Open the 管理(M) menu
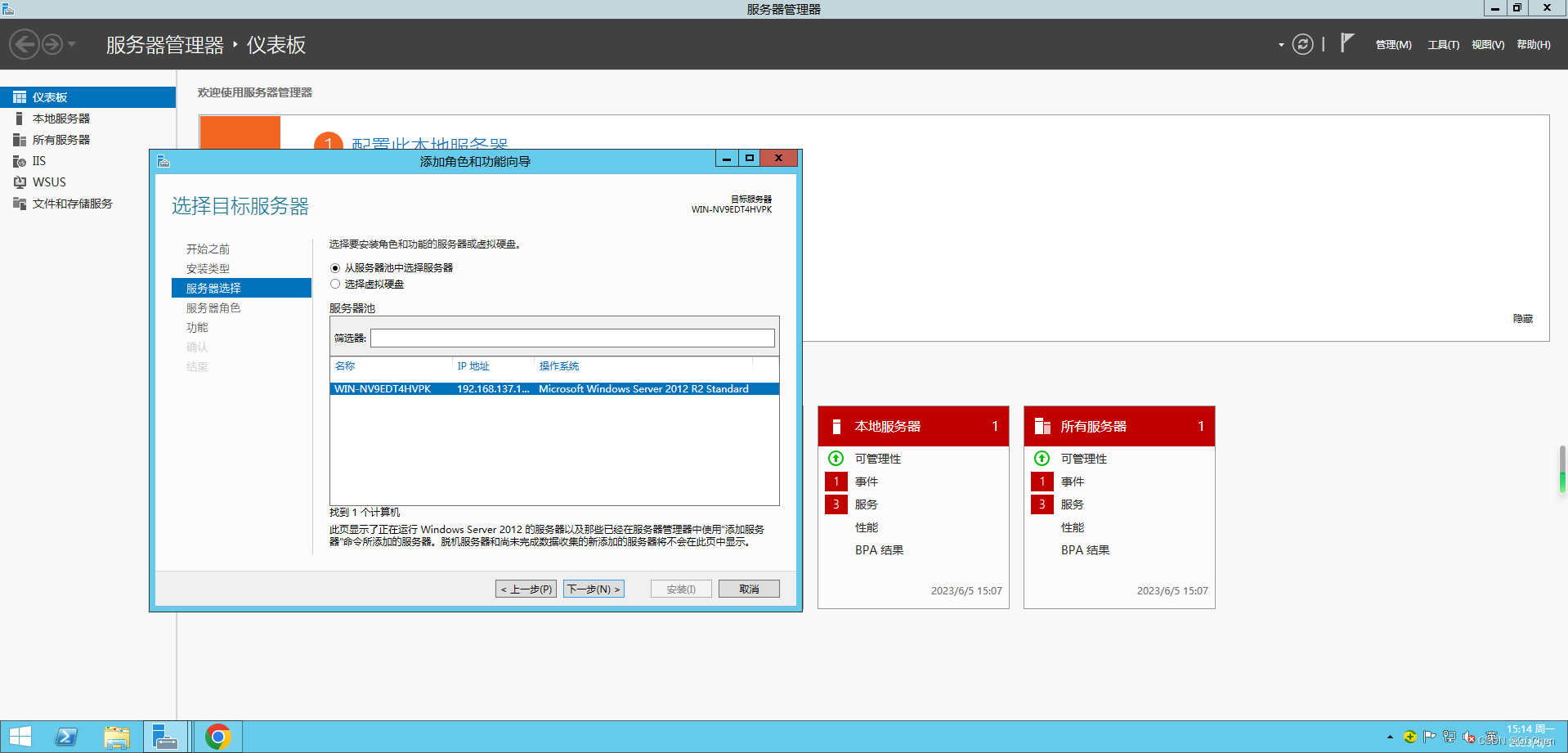The height and width of the screenshot is (753, 1568). click(x=1393, y=45)
